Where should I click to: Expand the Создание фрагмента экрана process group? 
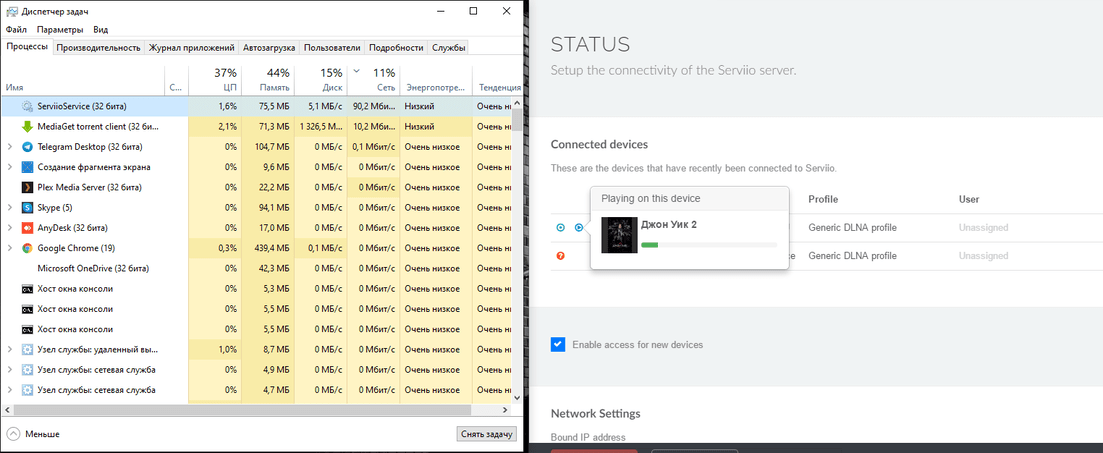click(x=10, y=167)
